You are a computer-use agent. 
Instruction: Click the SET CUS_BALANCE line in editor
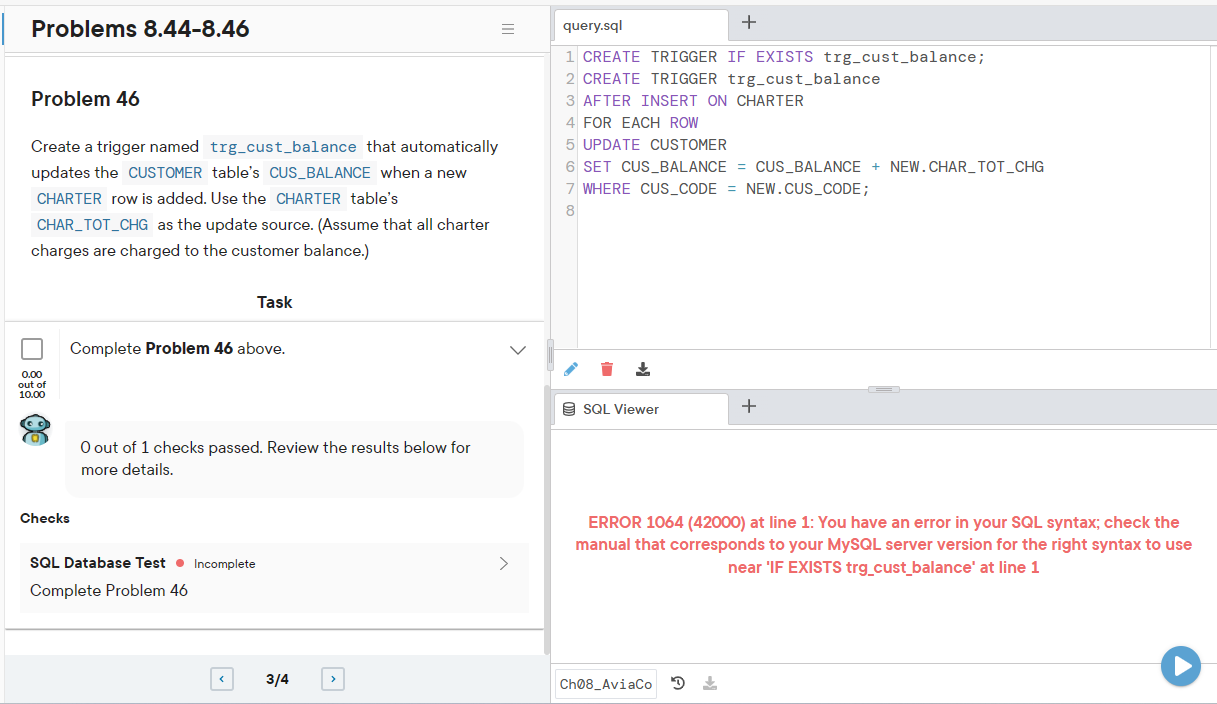(813, 167)
